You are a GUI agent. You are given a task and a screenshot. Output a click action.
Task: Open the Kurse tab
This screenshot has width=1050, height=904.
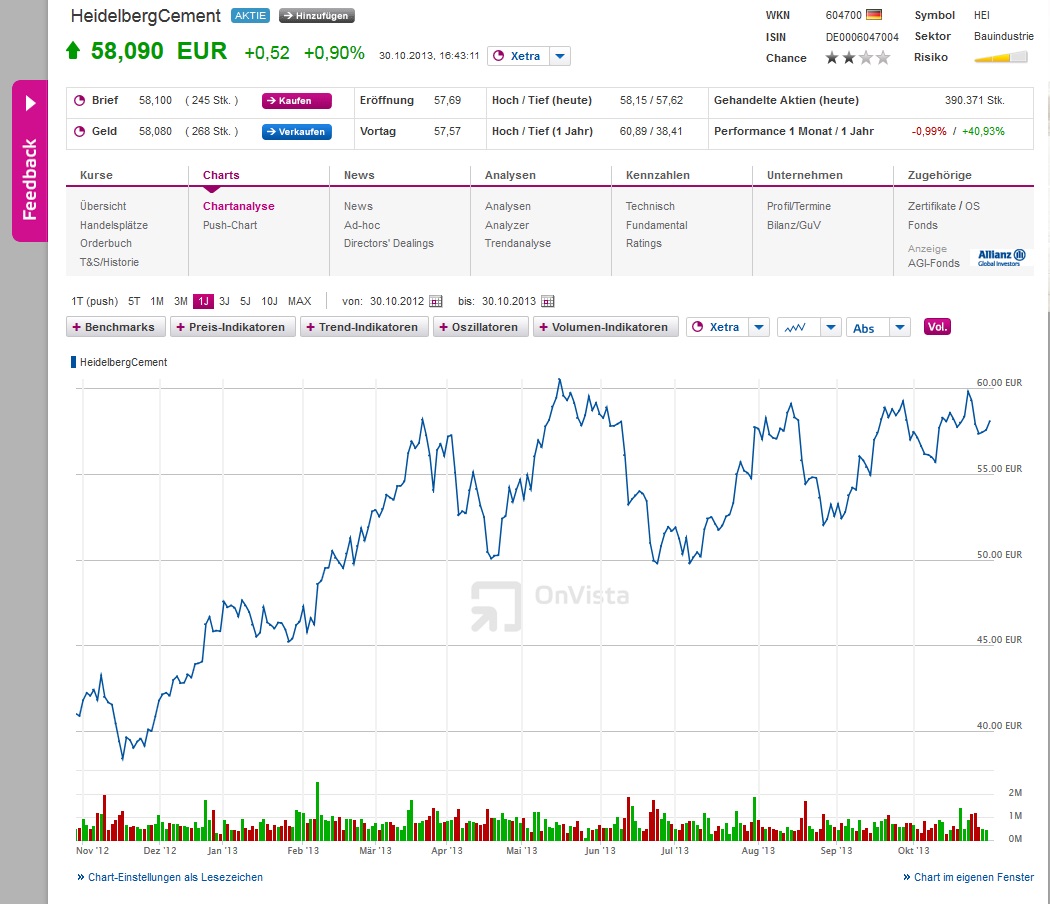coord(96,175)
